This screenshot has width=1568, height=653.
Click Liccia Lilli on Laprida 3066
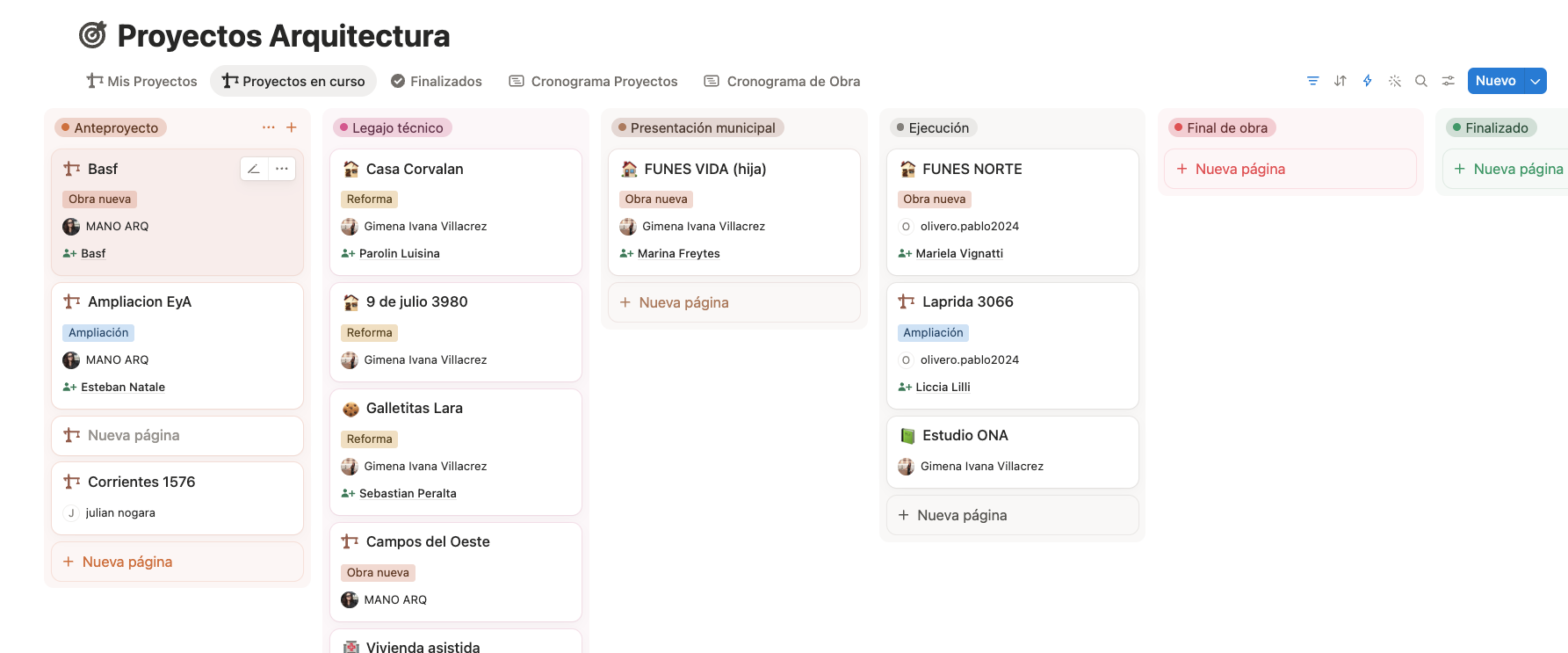pyautogui.click(x=943, y=387)
